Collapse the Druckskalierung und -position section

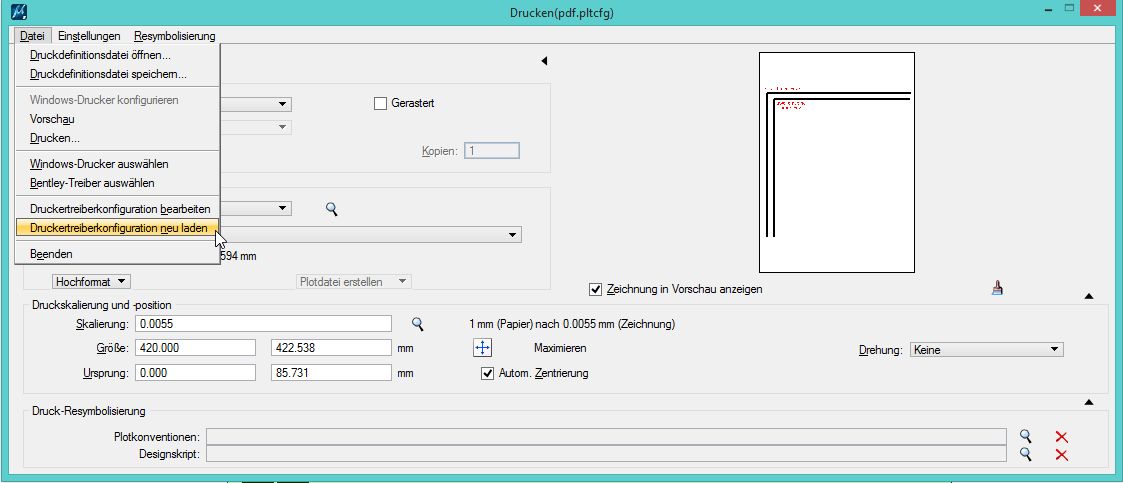pos(1089,295)
